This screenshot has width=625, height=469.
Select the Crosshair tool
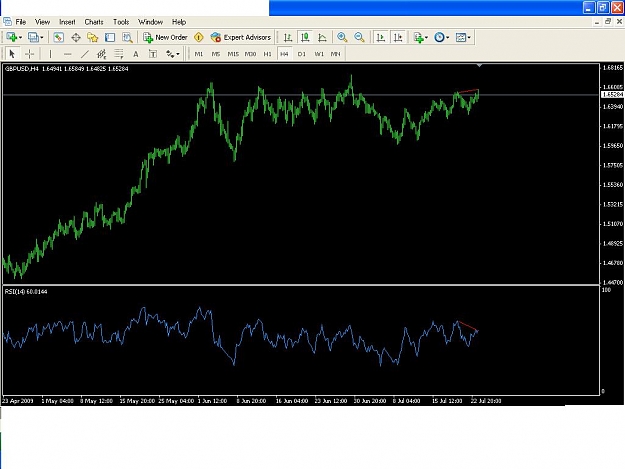[x=29, y=54]
